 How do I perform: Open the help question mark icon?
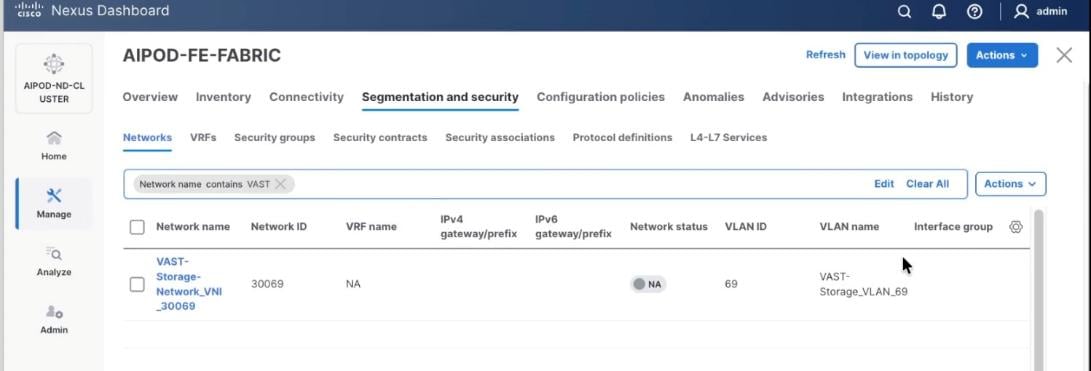point(975,12)
